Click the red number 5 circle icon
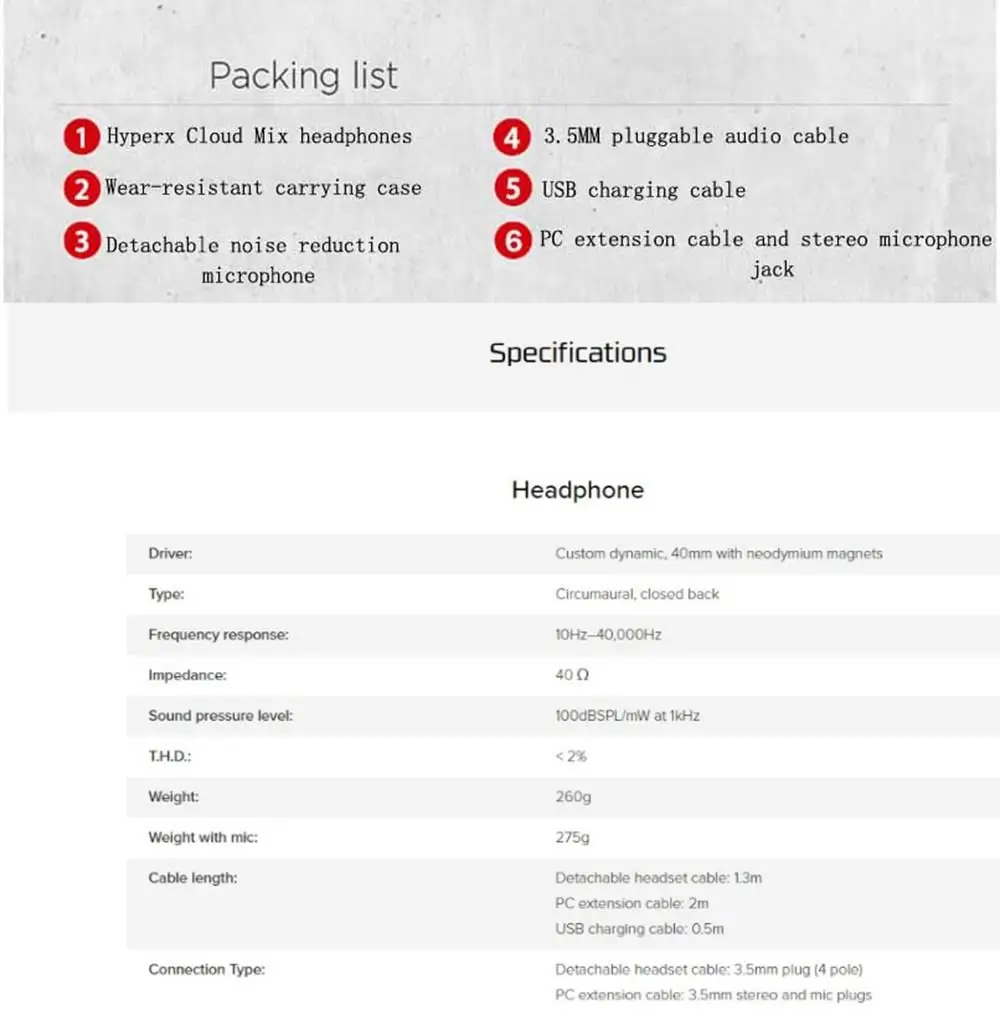 tap(513, 188)
